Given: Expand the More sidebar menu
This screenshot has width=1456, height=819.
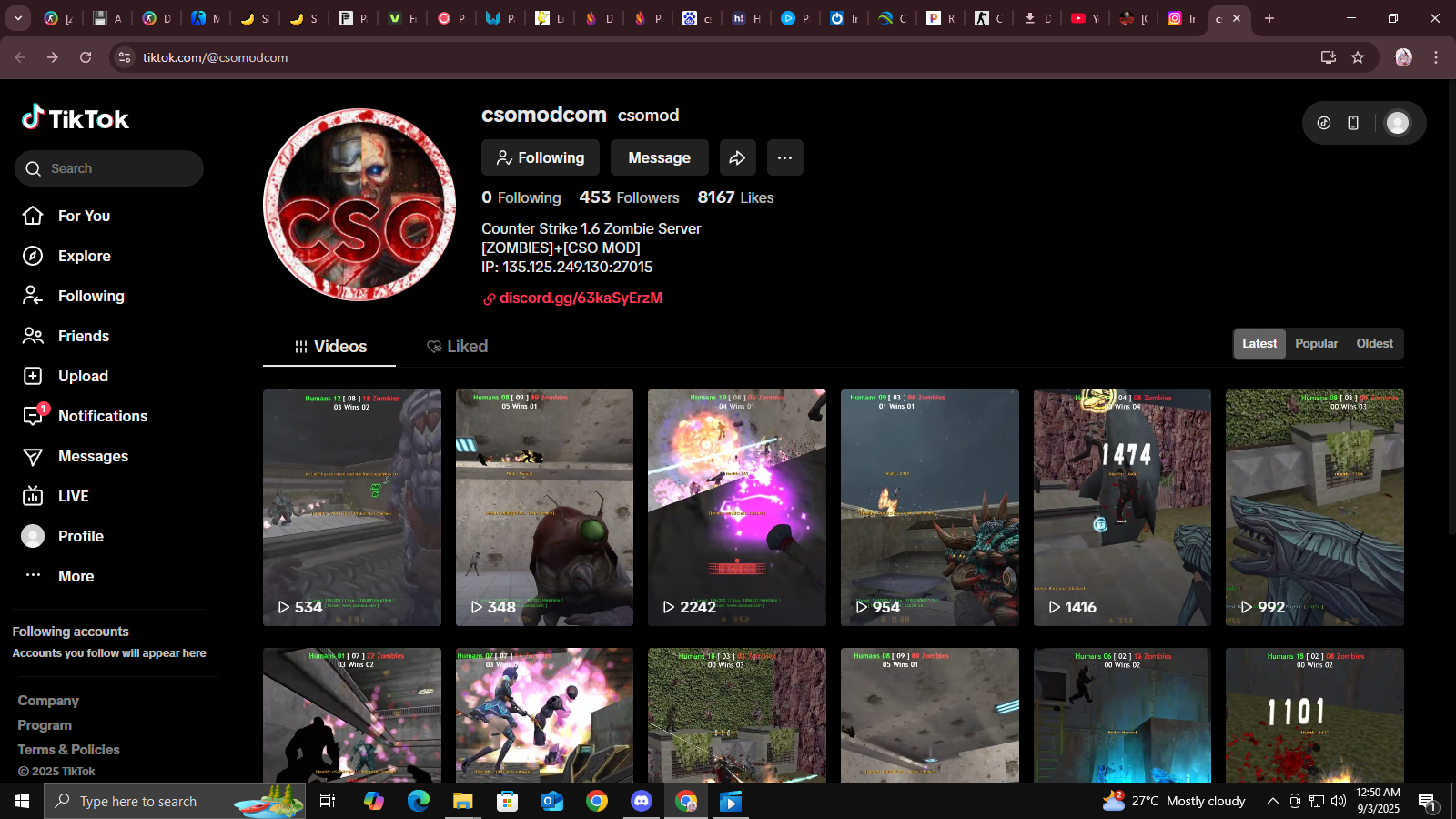Looking at the screenshot, I should tap(76, 576).
